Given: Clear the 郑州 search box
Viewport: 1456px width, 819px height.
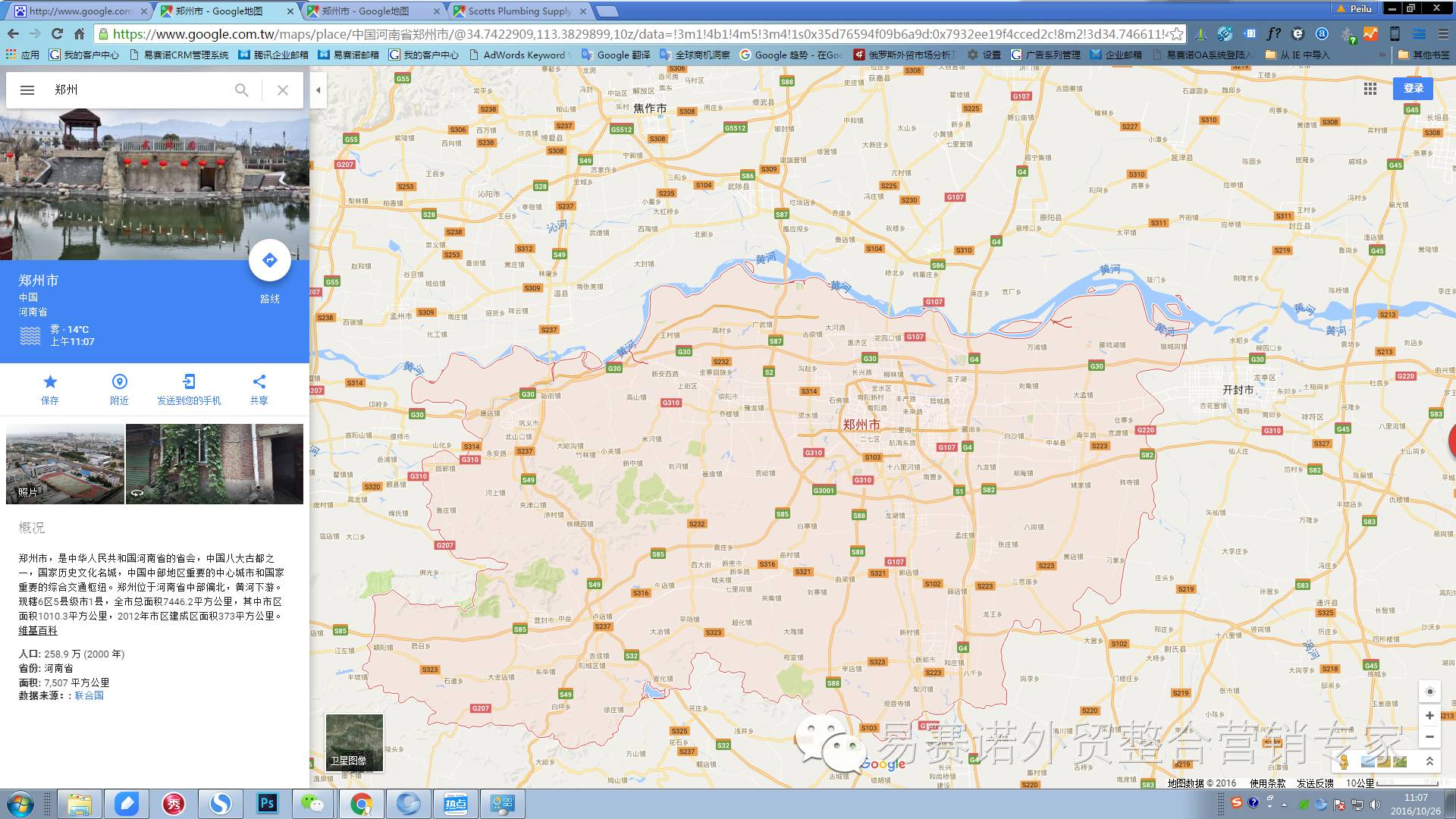Looking at the screenshot, I should pyautogui.click(x=283, y=89).
